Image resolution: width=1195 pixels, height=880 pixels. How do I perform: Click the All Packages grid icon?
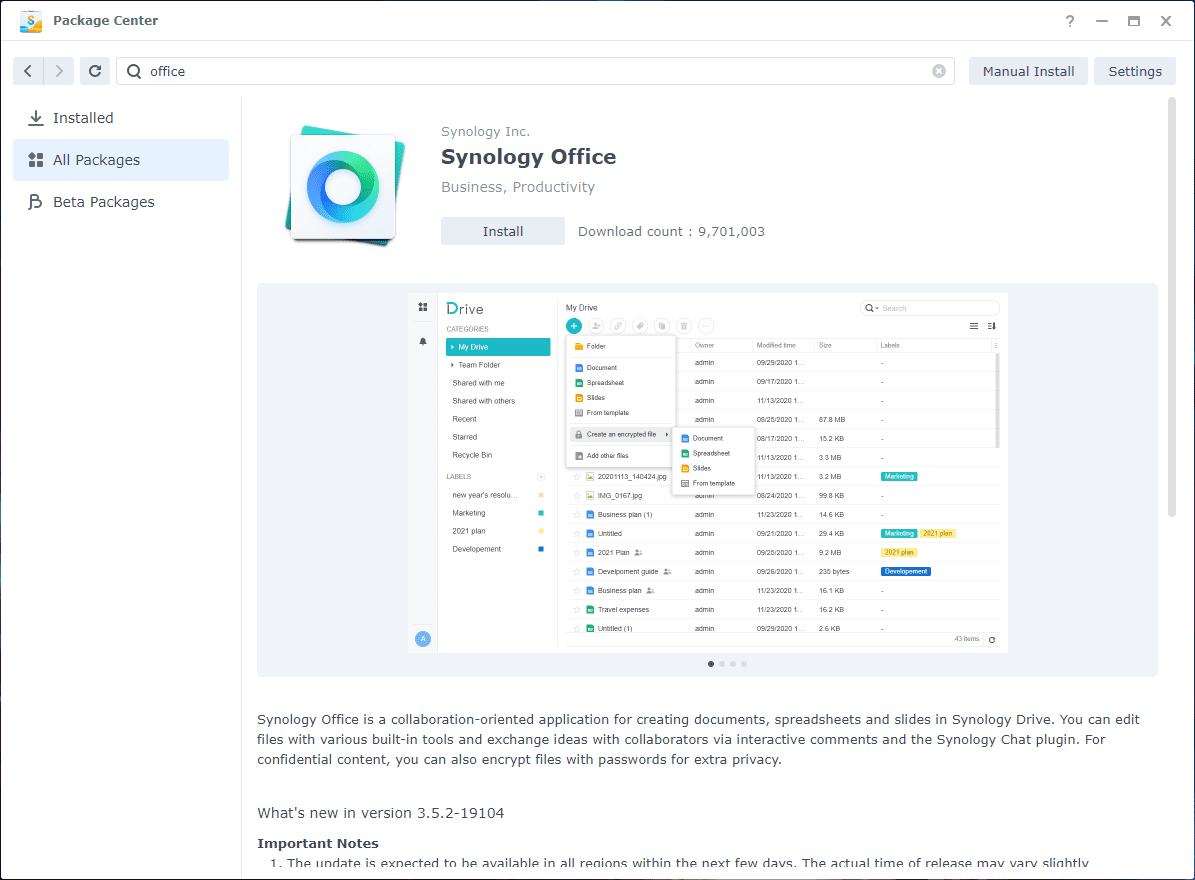35,160
